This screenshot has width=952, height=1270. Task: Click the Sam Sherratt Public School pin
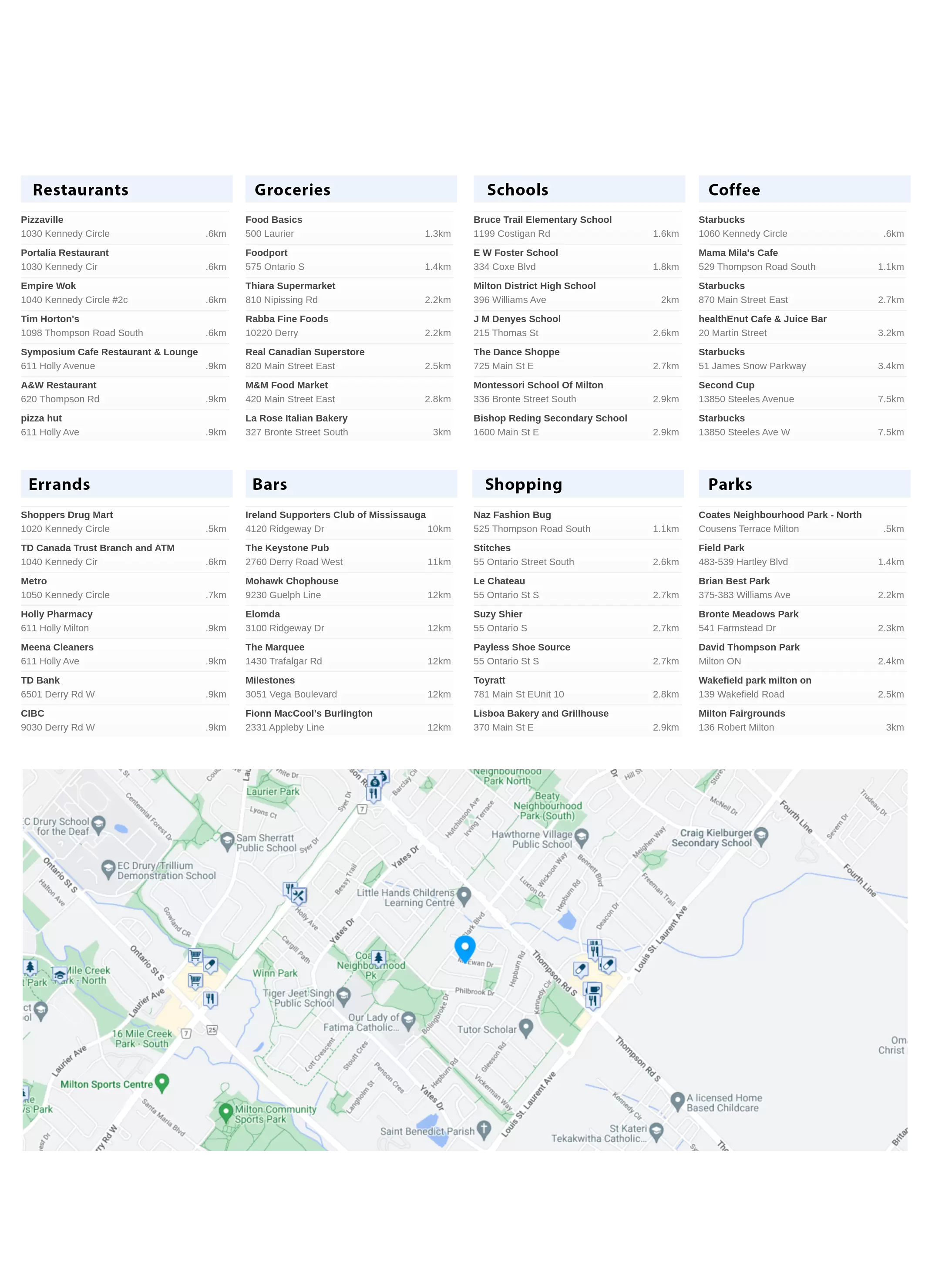(x=227, y=841)
